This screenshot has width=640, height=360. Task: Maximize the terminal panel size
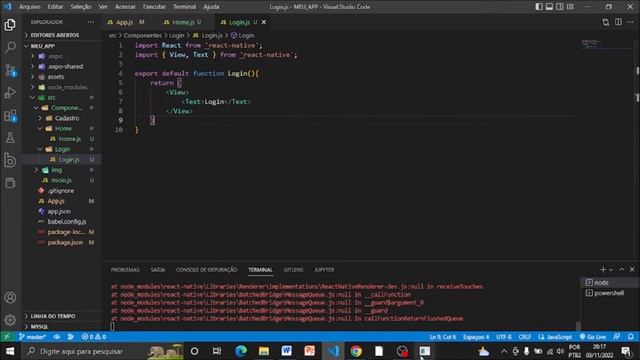pos(622,269)
